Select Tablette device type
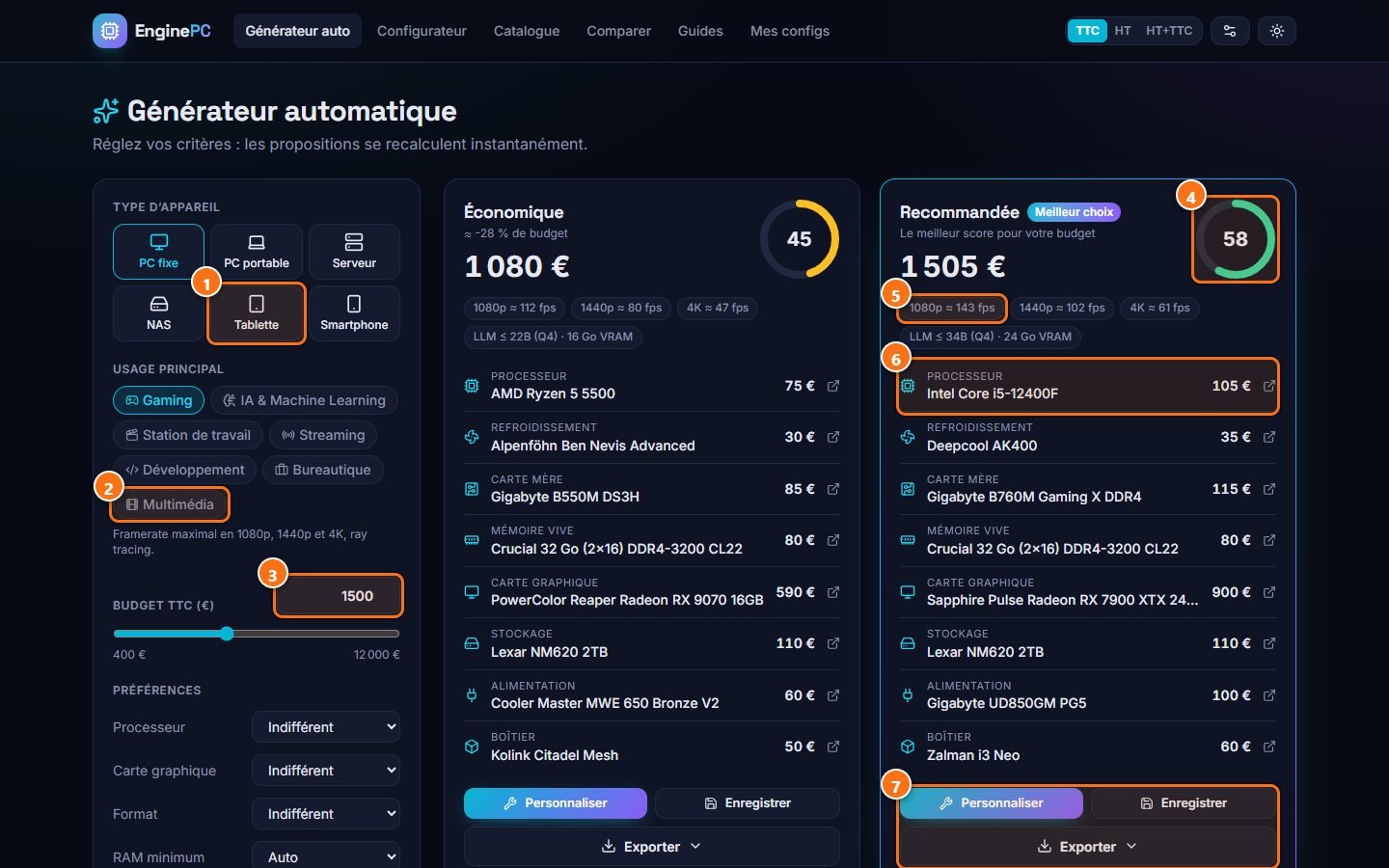1389x868 pixels. click(x=257, y=313)
